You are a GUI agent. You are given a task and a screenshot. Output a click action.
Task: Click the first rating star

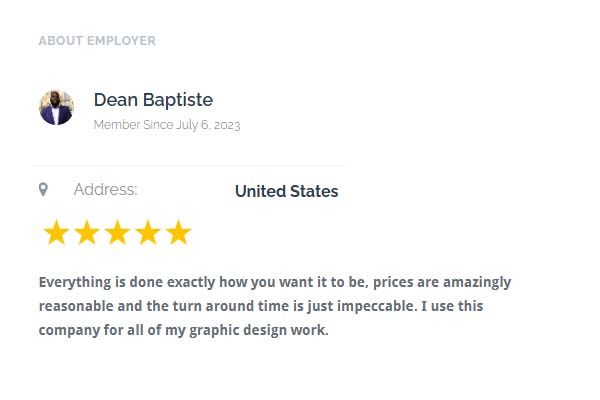click(x=56, y=232)
